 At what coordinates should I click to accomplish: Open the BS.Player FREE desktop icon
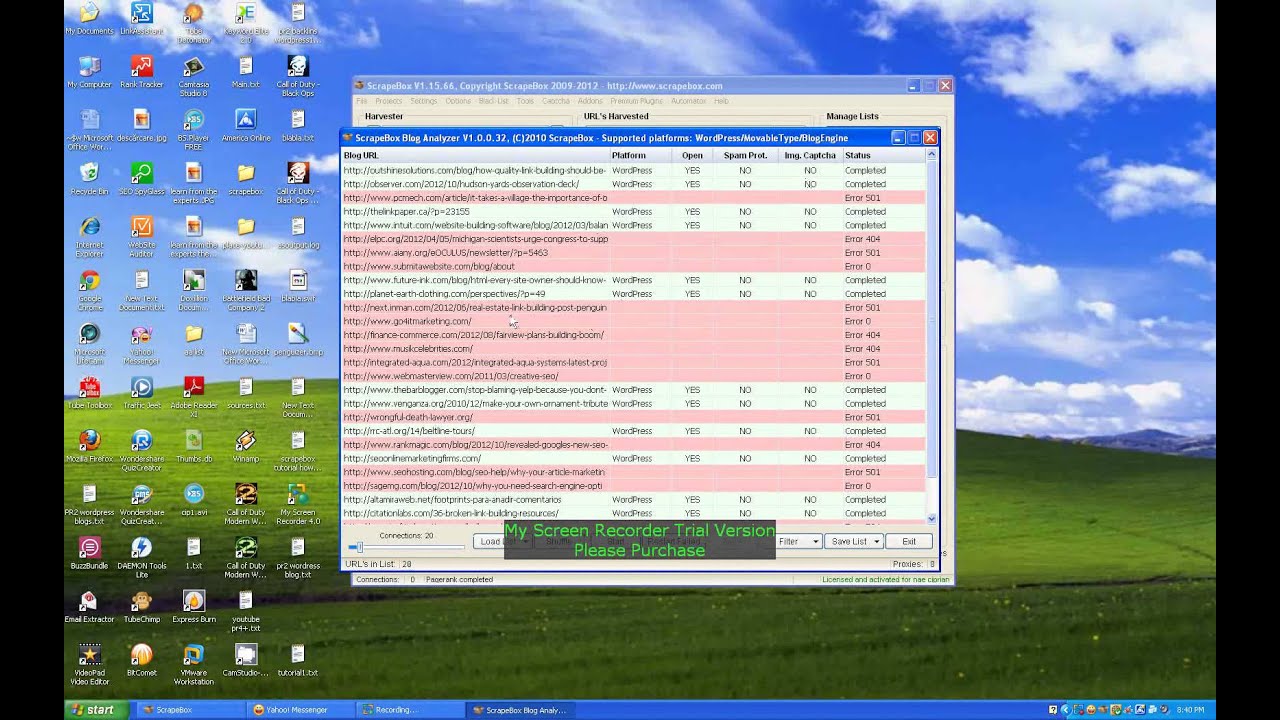193,131
